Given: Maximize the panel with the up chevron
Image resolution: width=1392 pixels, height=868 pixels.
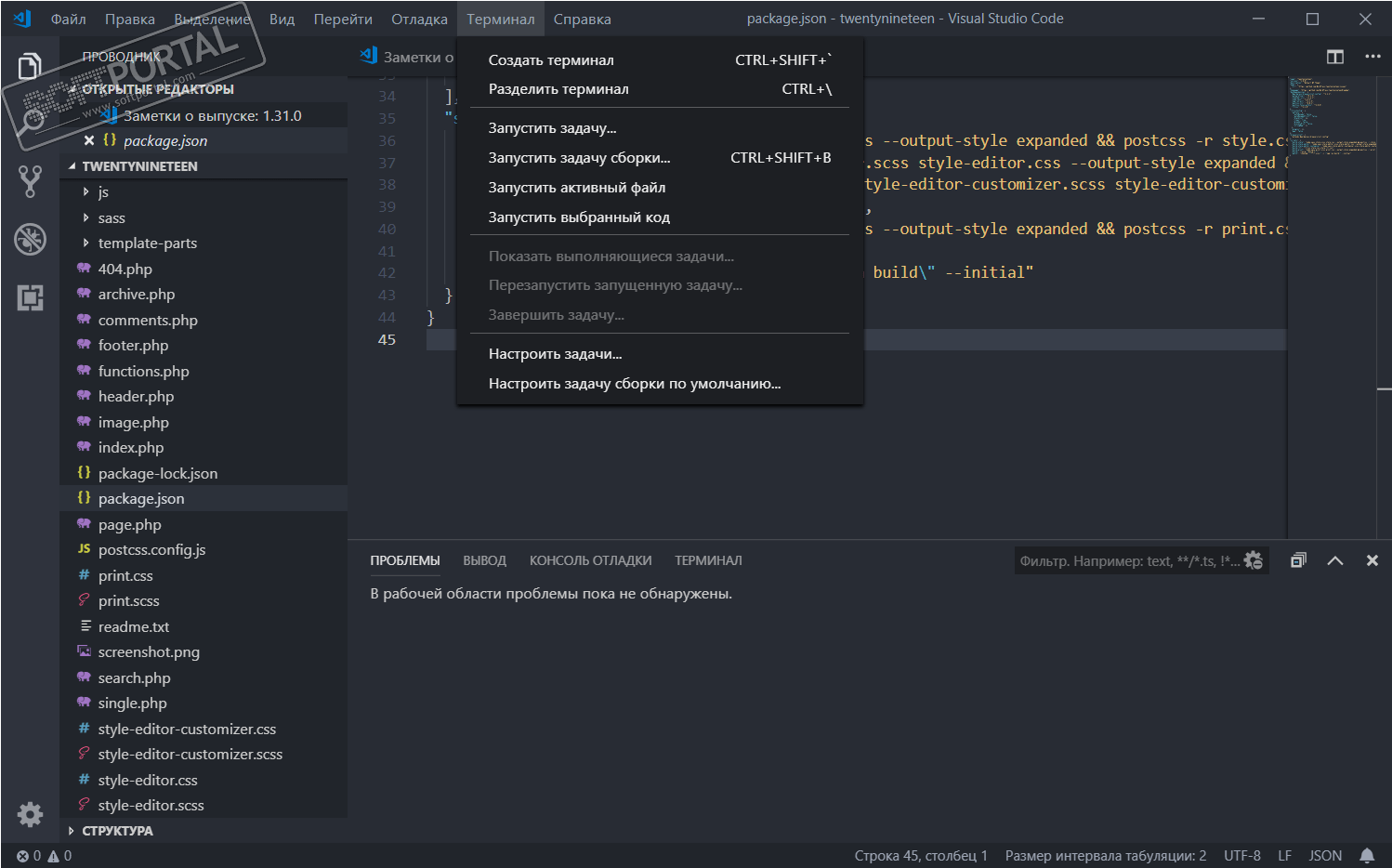Looking at the screenshot, I should click(1335, 560).
